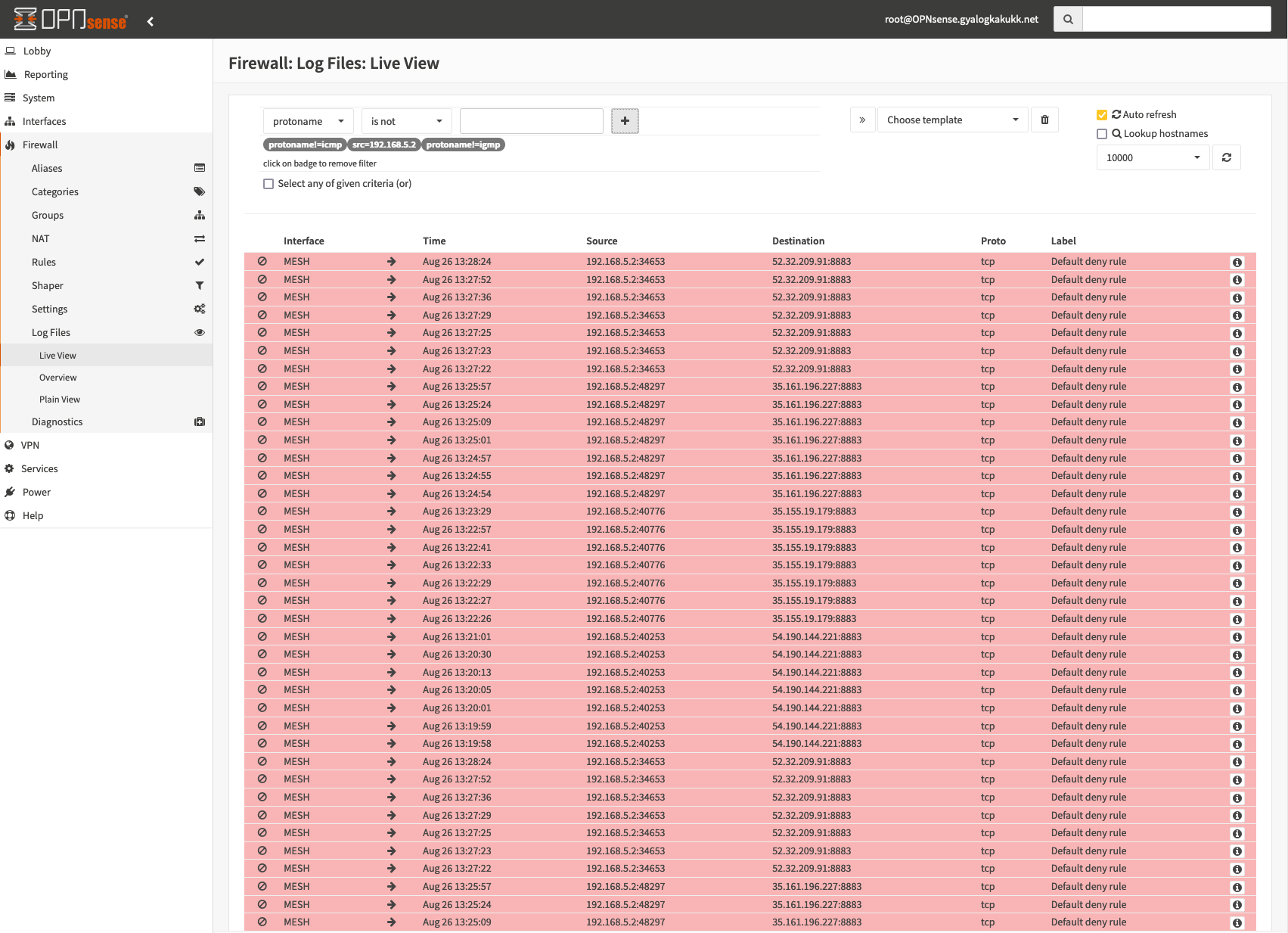This screenshot has width=1288, height=933.
Task: Click the checkmark icon beside Rules
Action: click(x=199, y=262)
